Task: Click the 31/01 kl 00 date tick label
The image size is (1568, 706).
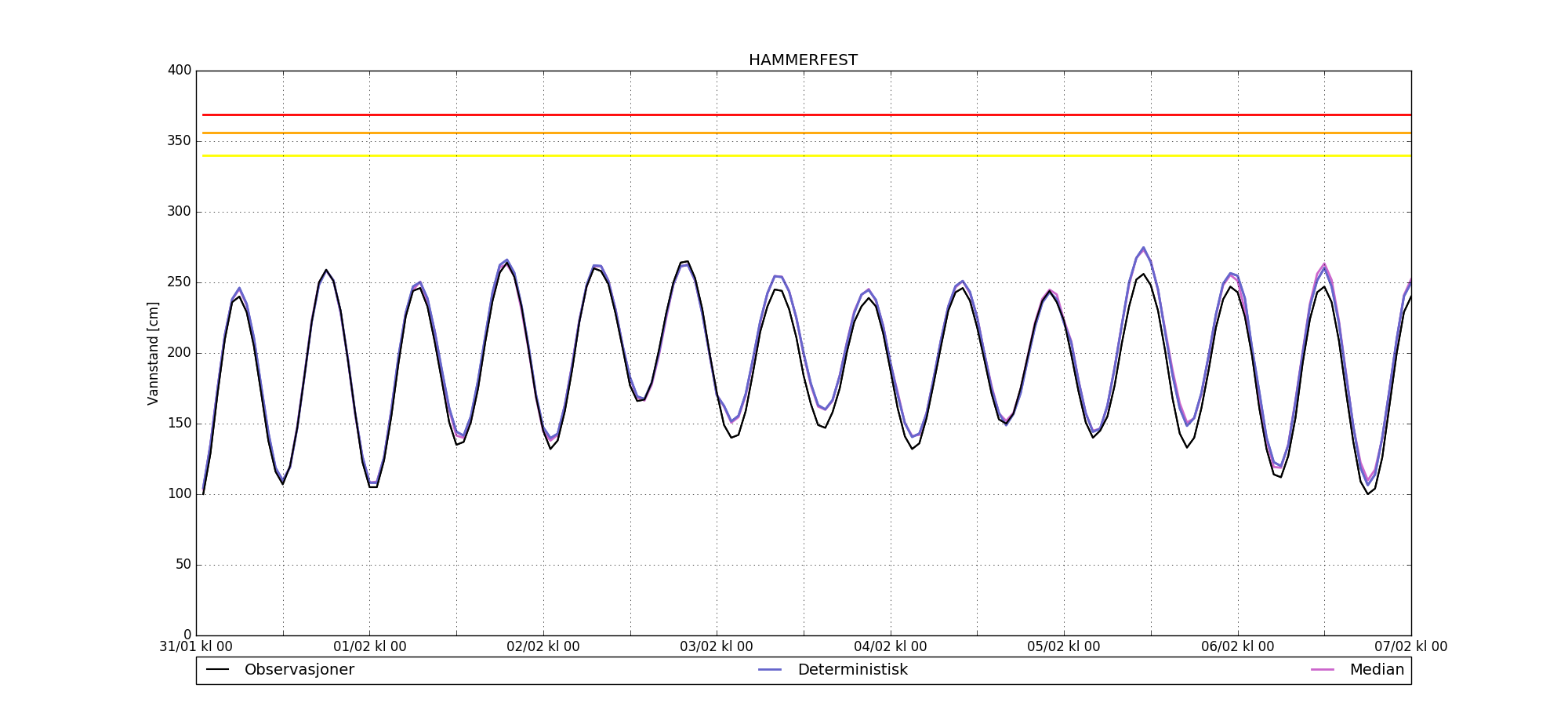Action: pyautogui.click(x=196, y=647)
